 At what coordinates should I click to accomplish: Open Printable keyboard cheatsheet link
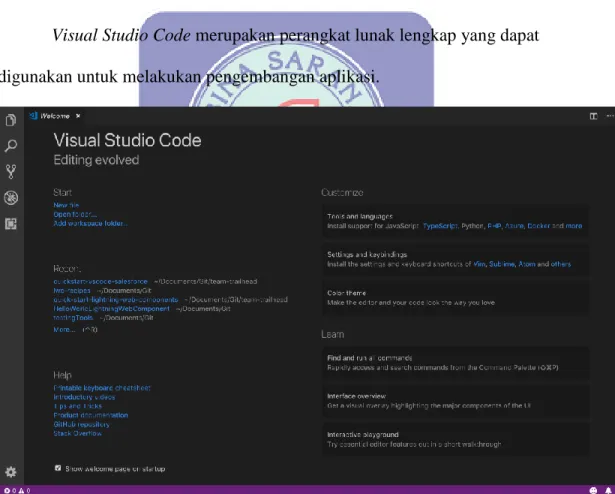102,388
